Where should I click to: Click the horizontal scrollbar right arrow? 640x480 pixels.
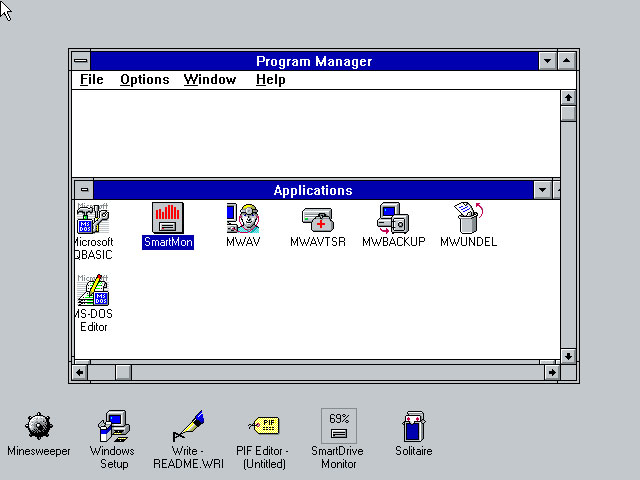pos(552,372)
